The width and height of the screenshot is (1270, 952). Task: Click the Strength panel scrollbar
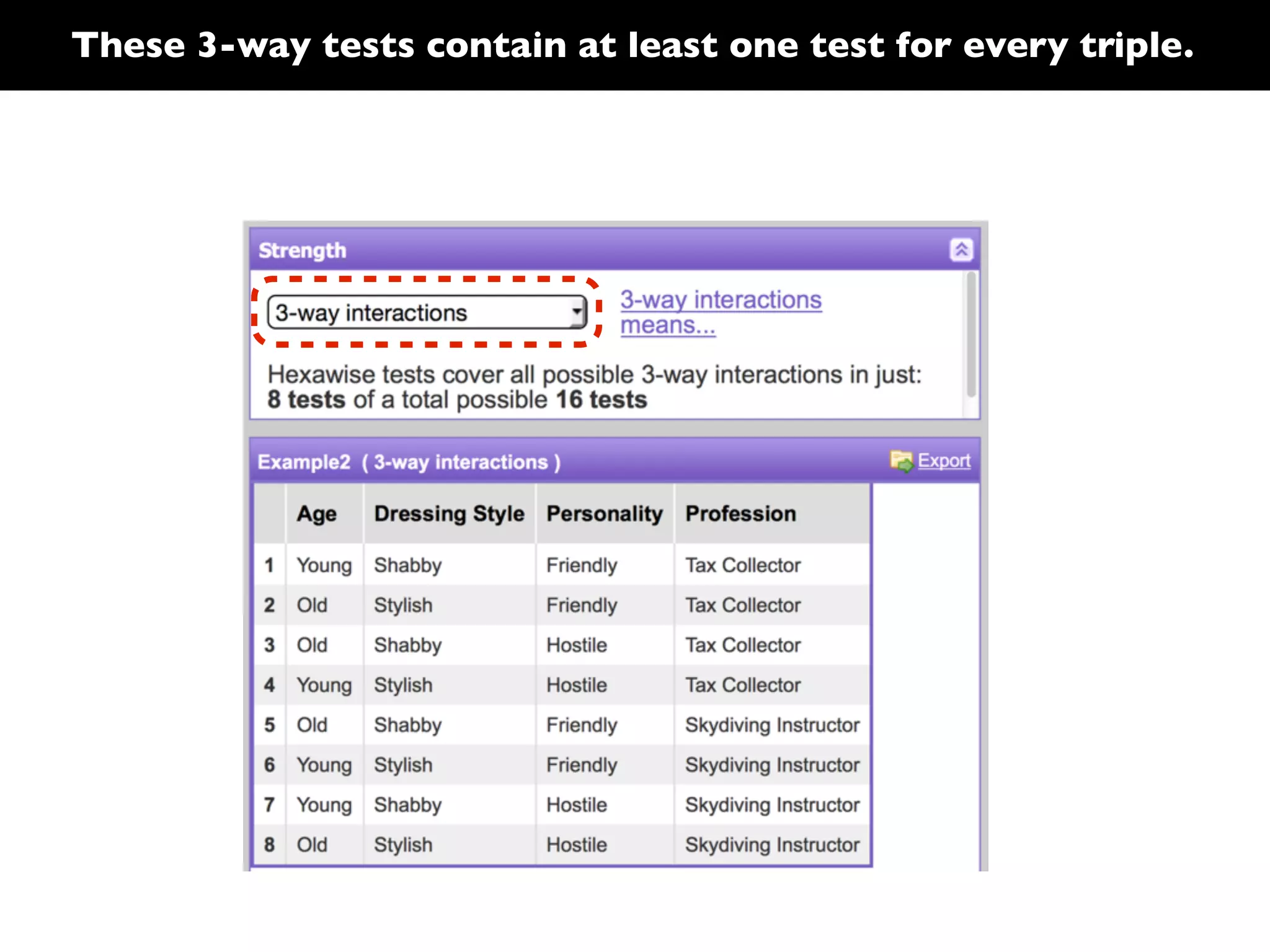[x=971, y=335]
